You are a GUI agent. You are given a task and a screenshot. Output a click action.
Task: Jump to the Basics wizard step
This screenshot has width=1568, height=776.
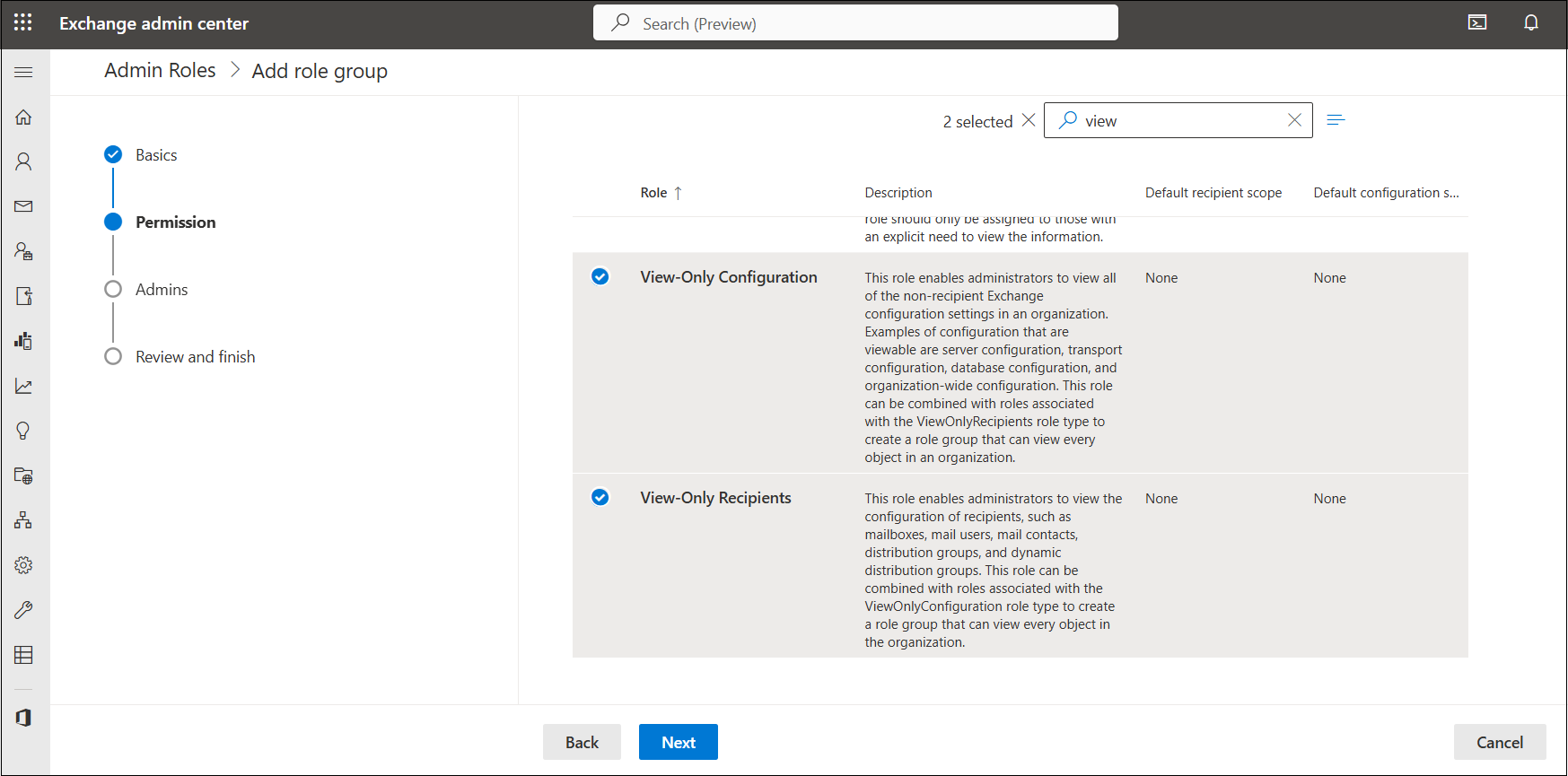pos(155,155)
